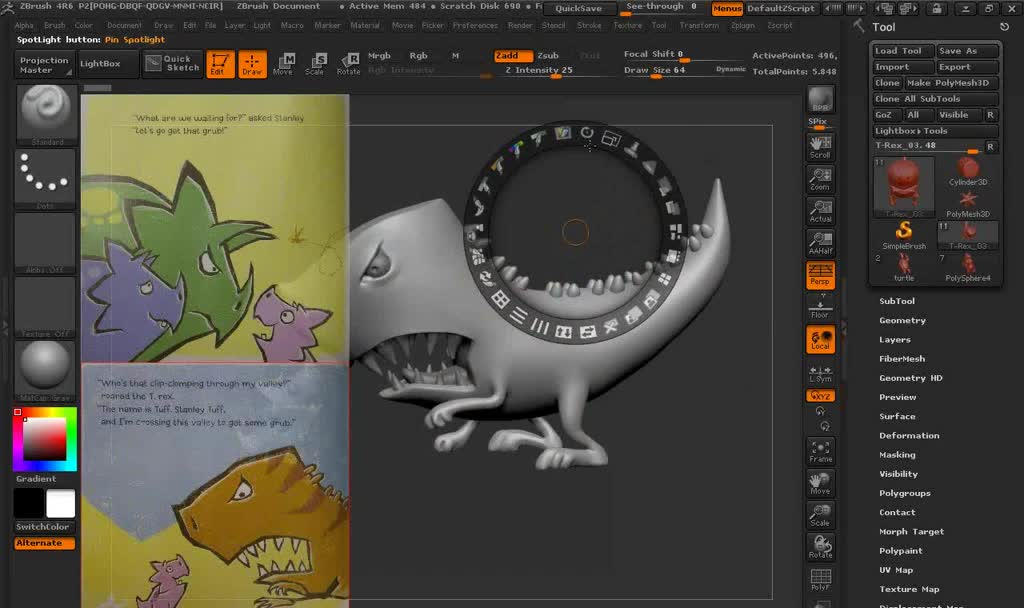
Task: Select the Scroll canvas navigation icon
Action: click(x=820, y=148)
